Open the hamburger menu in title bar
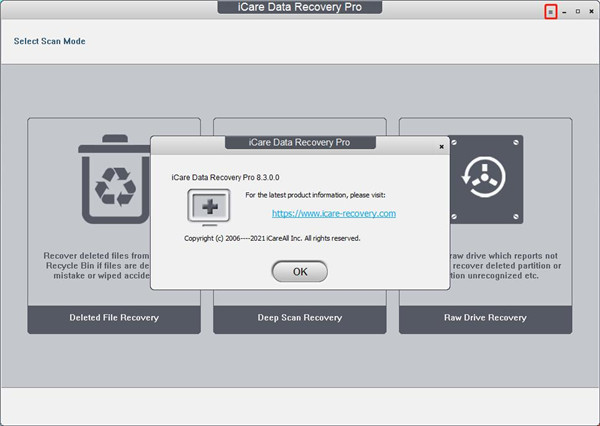This screenshot has width=600, height=426. click(x=551, y=12)
